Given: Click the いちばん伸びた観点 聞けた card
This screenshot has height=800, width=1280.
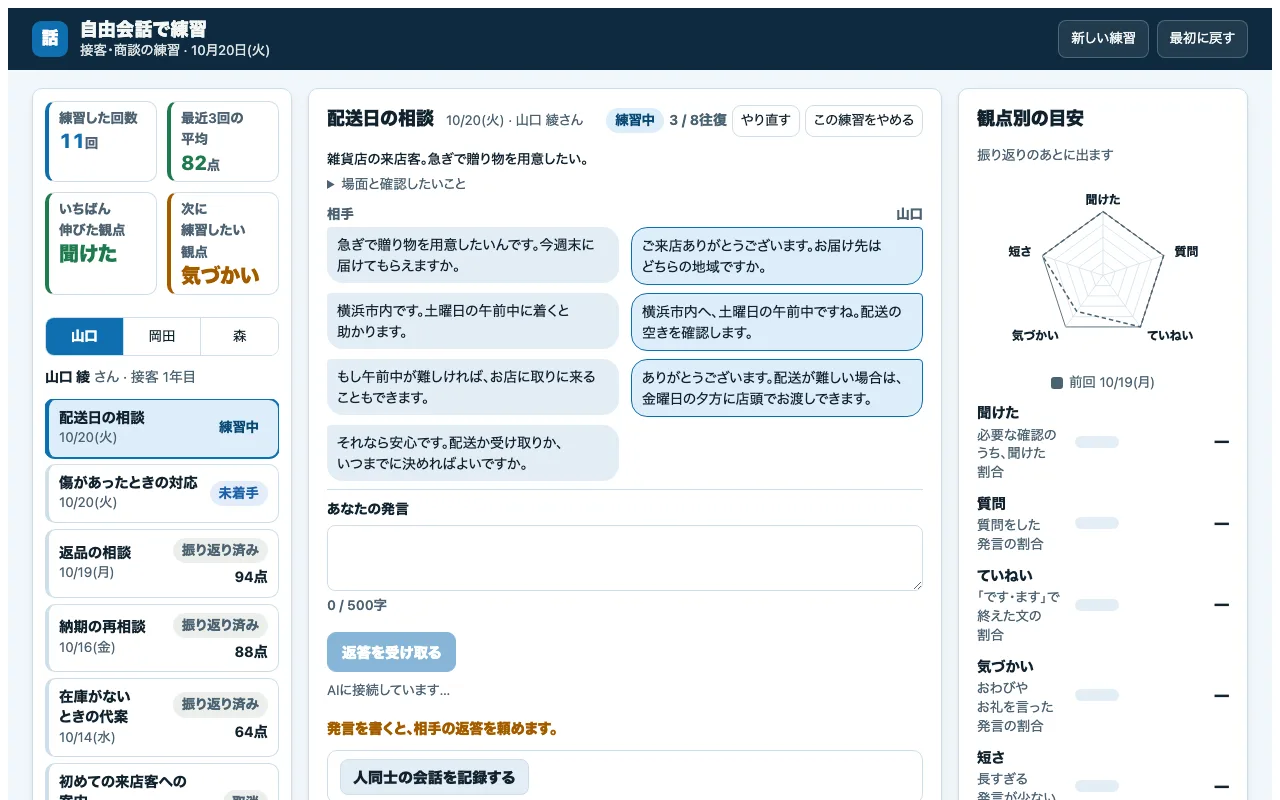Looking at the screenshot, I should (101, 243).
